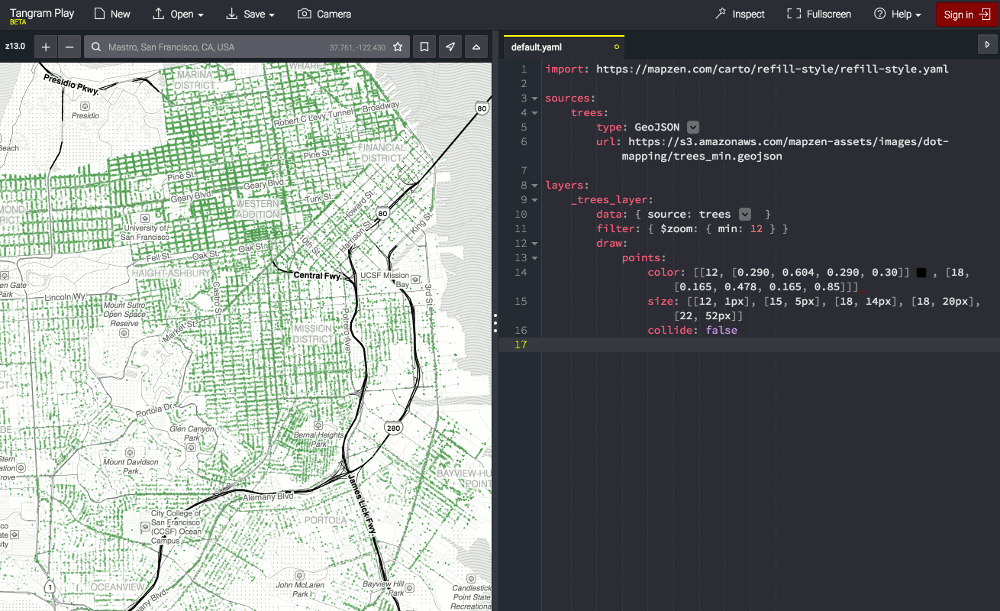Image resolution: width=1000 pixels, height=611 pixels.
Task: Collapse the layers block fold arrow
Action: coord(534,186)
